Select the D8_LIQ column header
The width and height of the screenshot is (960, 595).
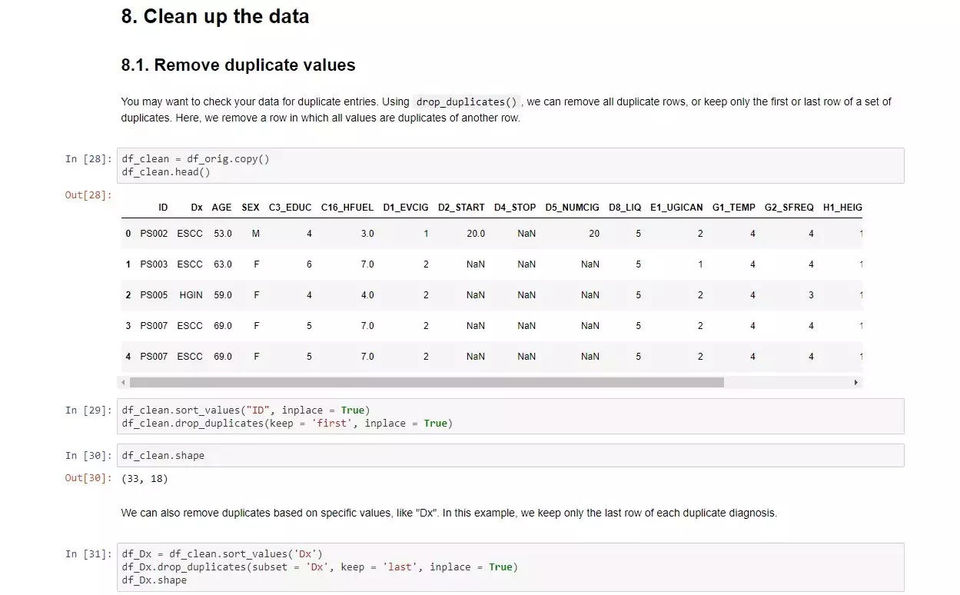625,208
